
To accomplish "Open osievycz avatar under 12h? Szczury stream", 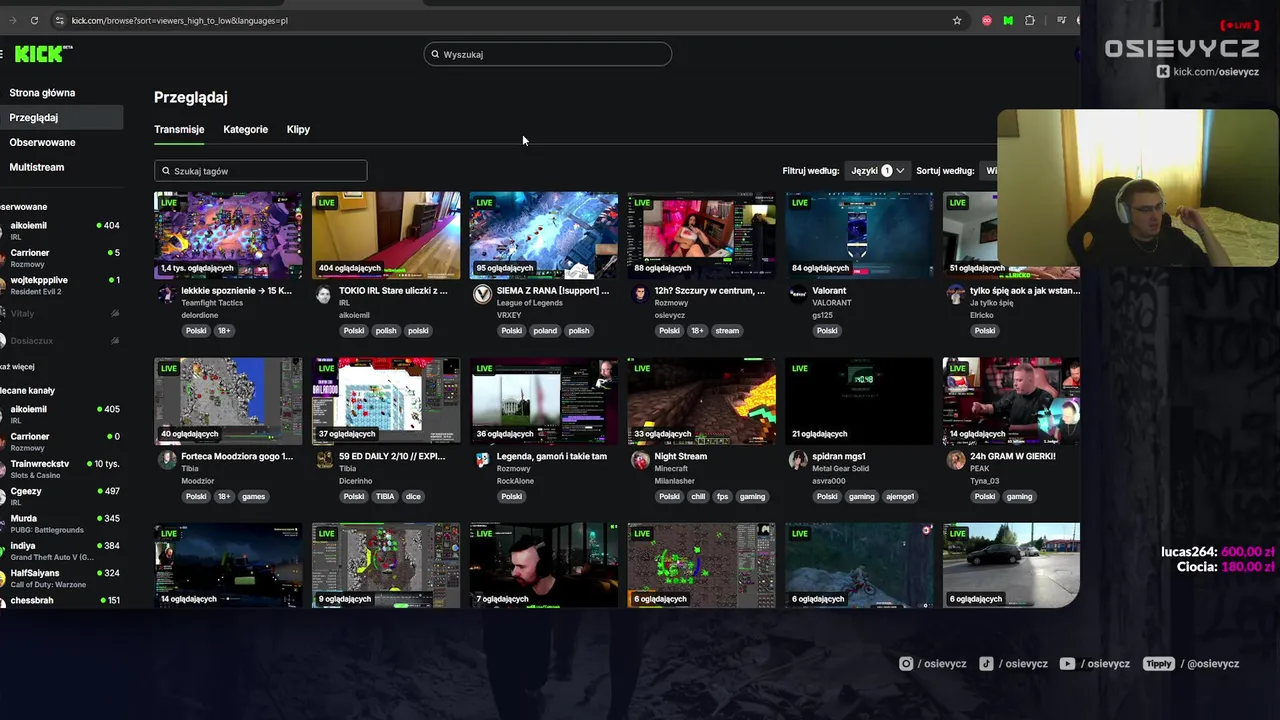I will [x=640, y=294].
